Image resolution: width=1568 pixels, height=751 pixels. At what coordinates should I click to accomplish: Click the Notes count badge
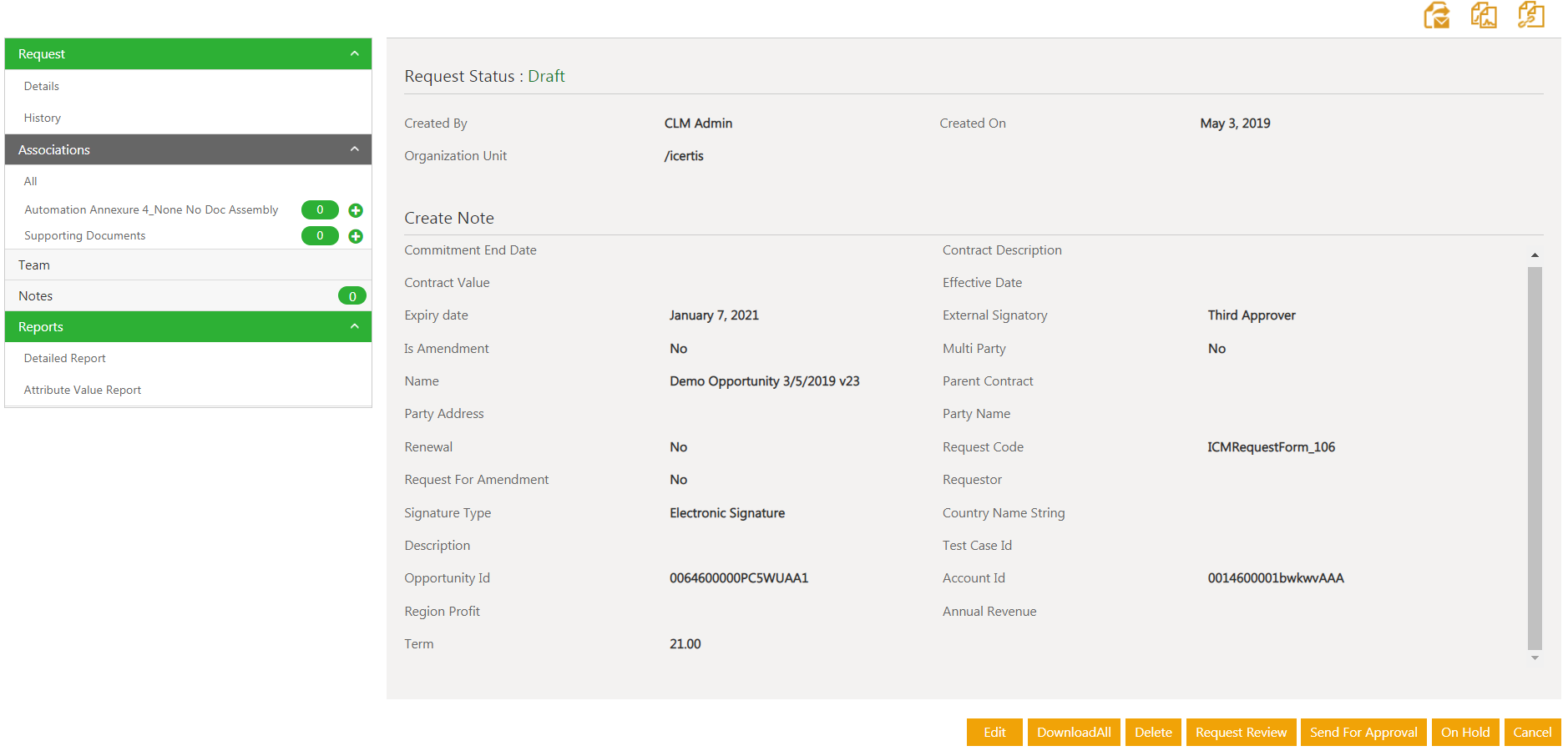tap(352, 296)
